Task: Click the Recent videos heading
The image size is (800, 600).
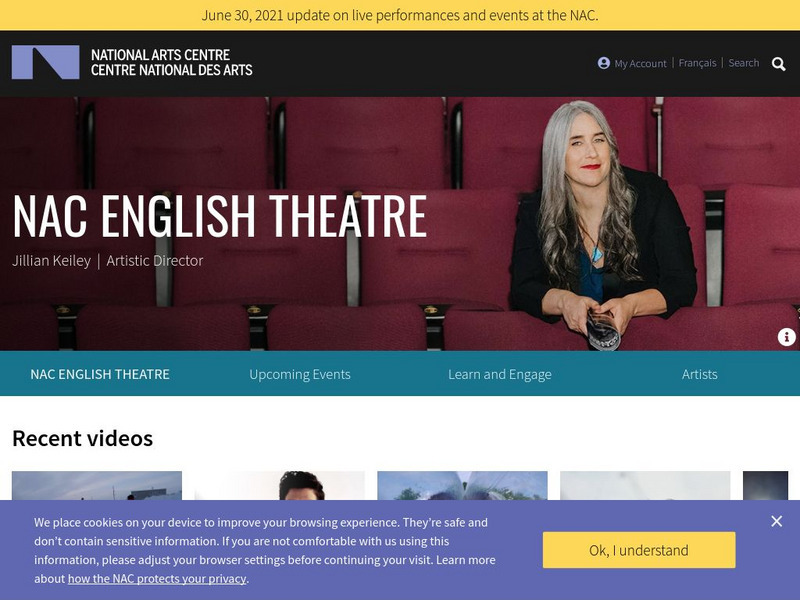Action: tap(83, 438)
